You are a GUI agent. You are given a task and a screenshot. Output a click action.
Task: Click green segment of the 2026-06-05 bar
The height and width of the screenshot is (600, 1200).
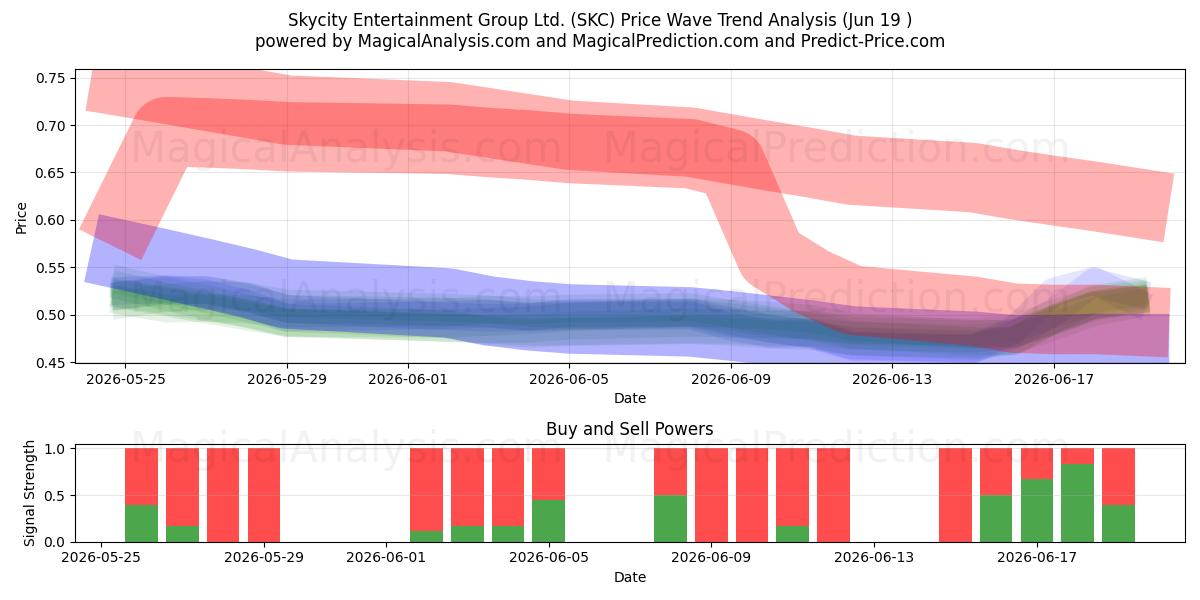(549, 521)
